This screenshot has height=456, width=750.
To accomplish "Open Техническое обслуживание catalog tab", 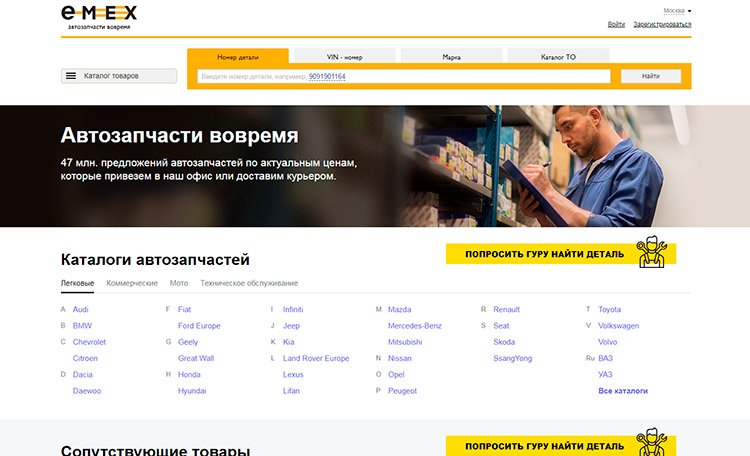I will (248, 283).
